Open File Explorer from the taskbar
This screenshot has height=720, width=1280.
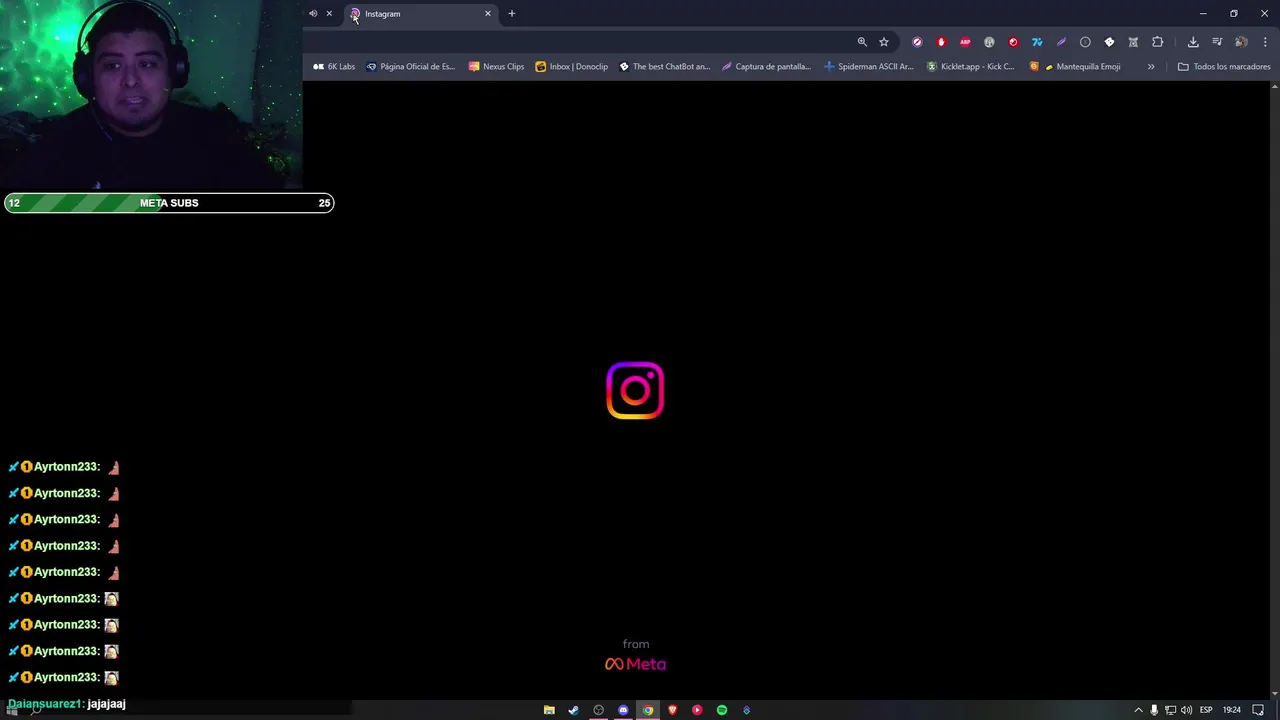point(549,710)
